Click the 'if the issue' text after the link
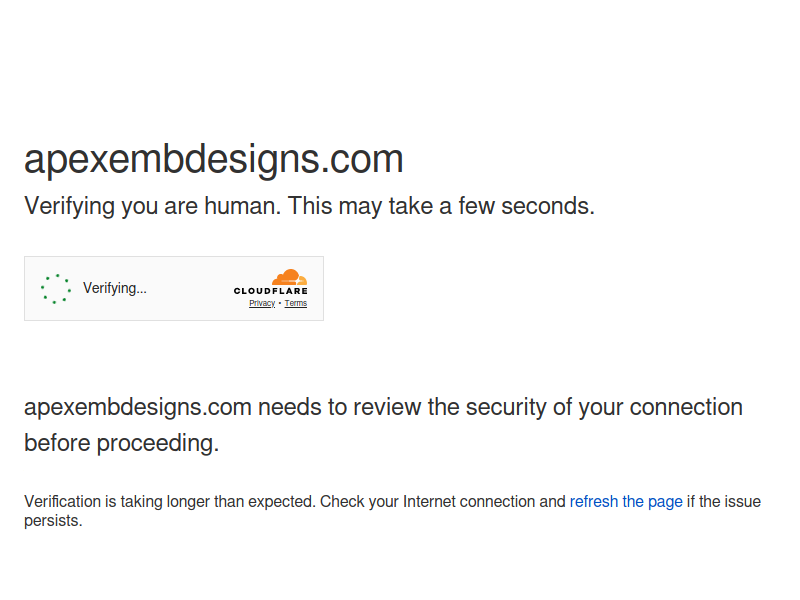 724,502
